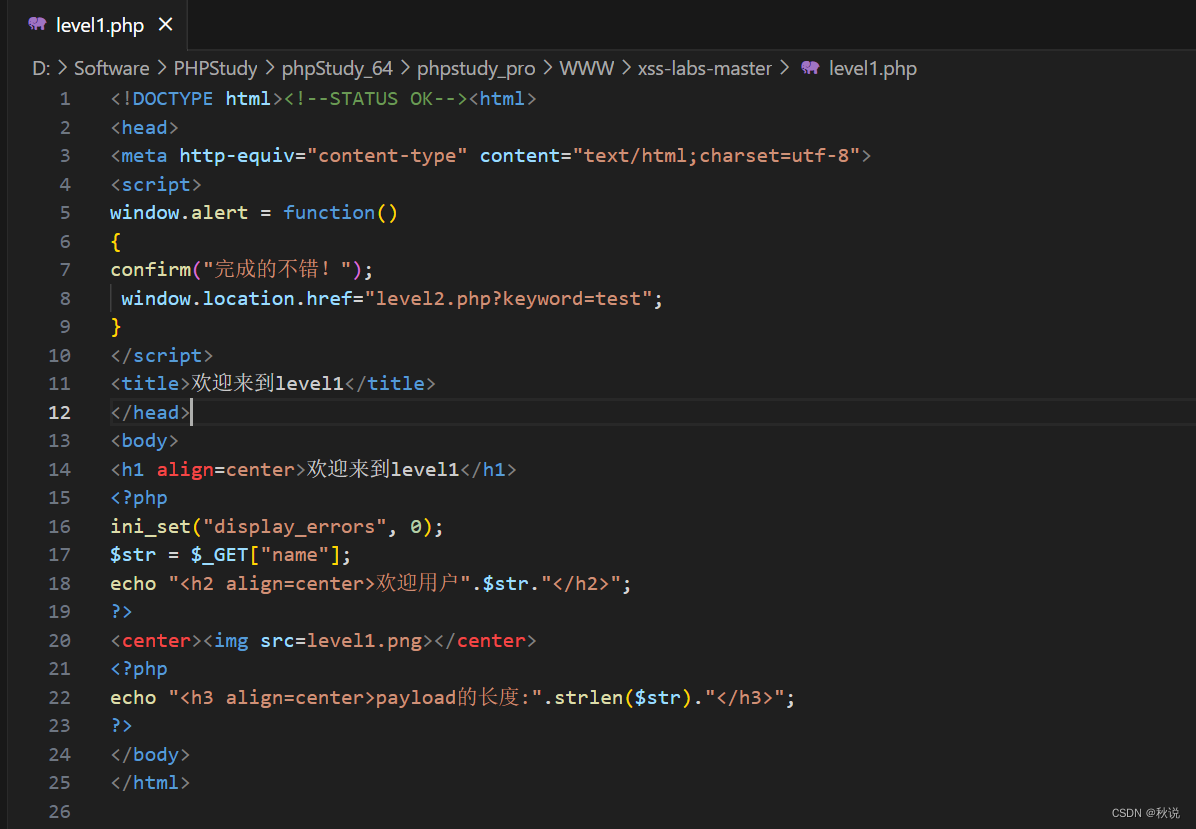Viewport: 1196px width, 829px height.
Task: Open the phpstudy_pro breadcrumb folder
Action: 476,68
